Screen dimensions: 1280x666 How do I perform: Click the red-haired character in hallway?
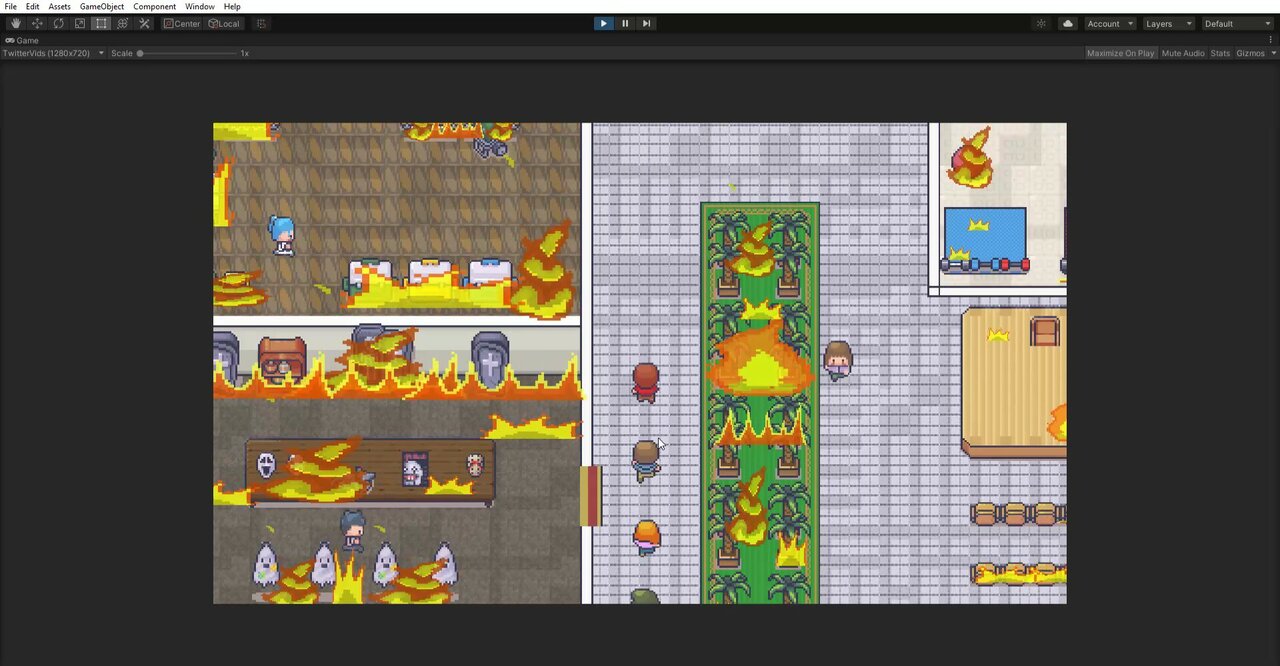646,383
